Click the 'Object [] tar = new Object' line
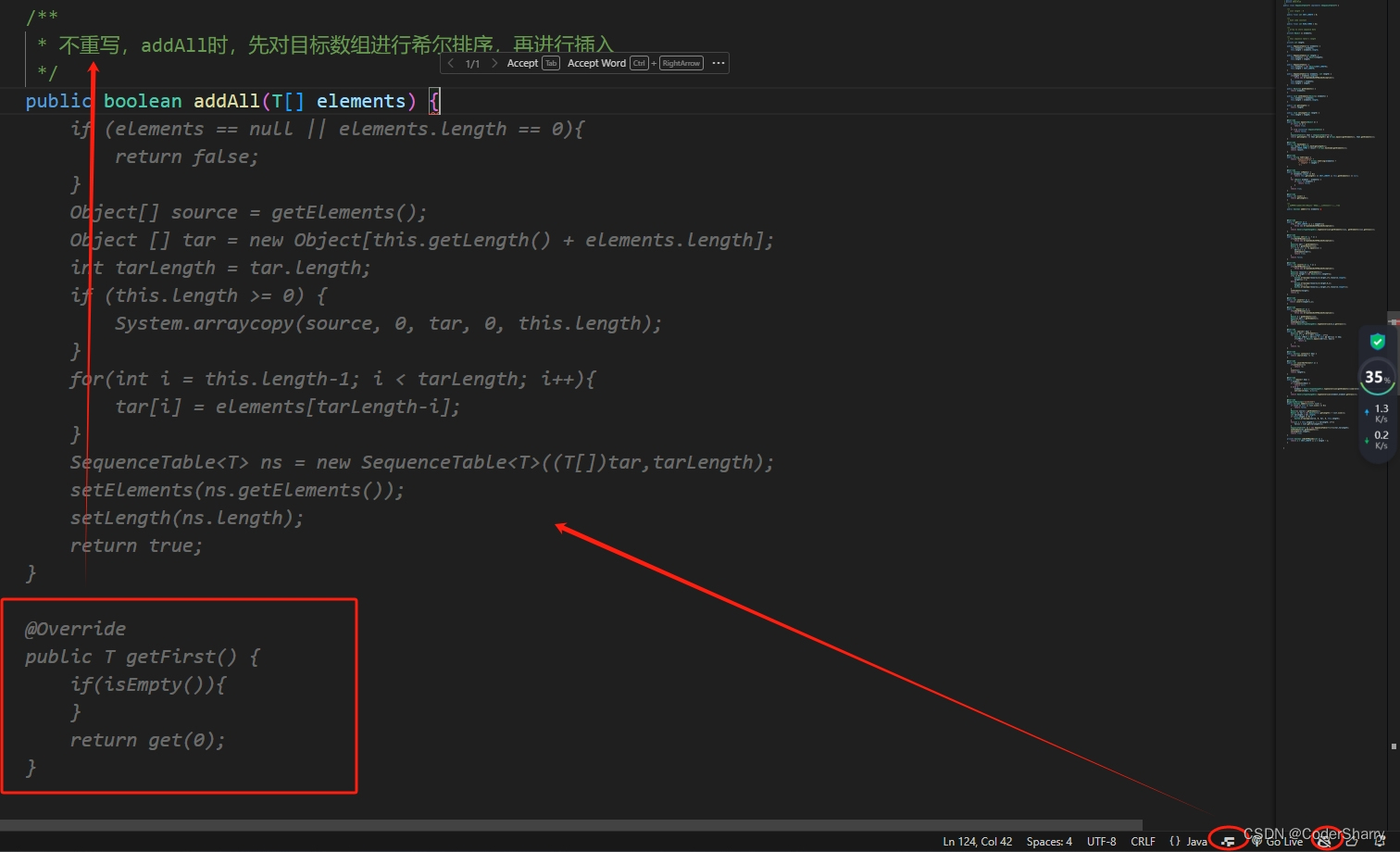 tap(421, 240)
